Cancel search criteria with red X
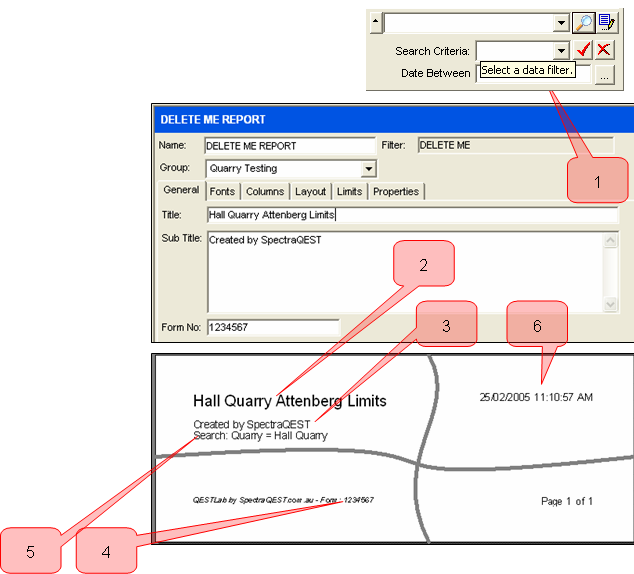This screenshot has height=574, width=634. click(x=604, y=50)
